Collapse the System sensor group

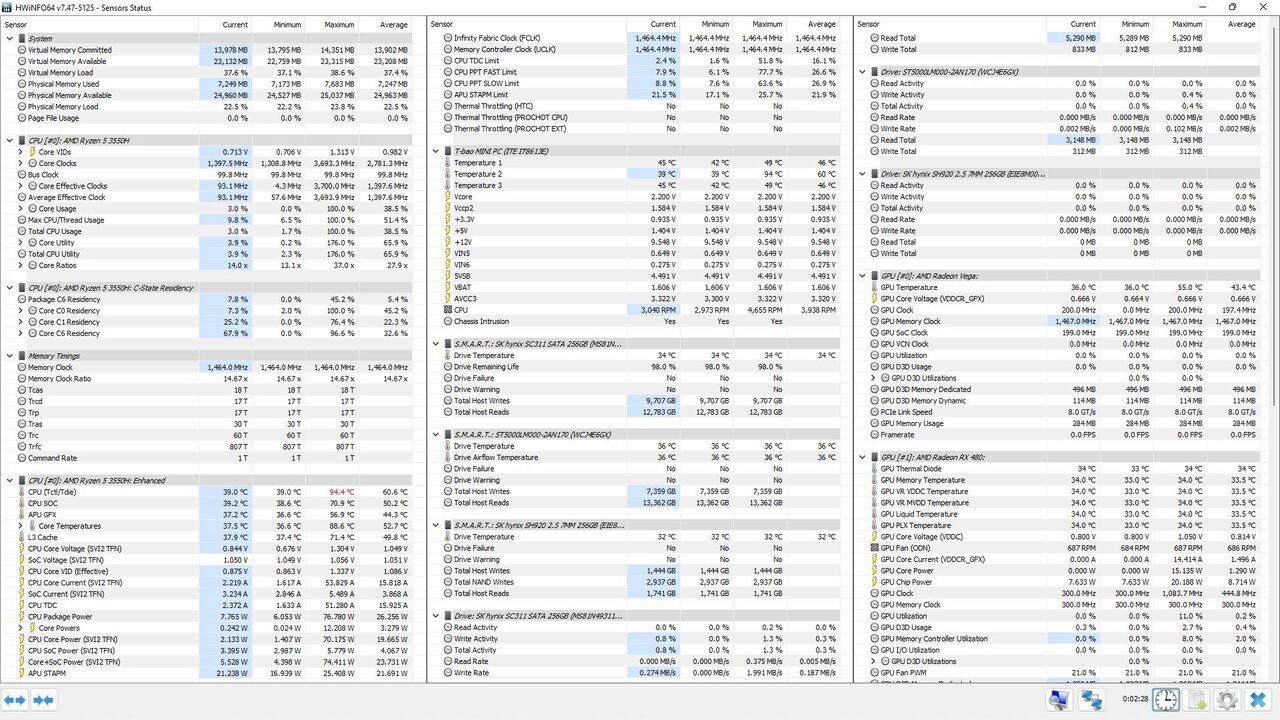pos(10,39)
